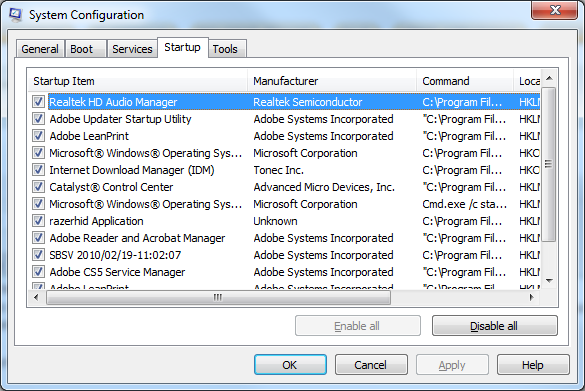Toggle the SBSV 2010/02/19-11:02:07 checkbox
Image resolution: width=585 pixels, height=391 pixels.
(x=38, y=254)
